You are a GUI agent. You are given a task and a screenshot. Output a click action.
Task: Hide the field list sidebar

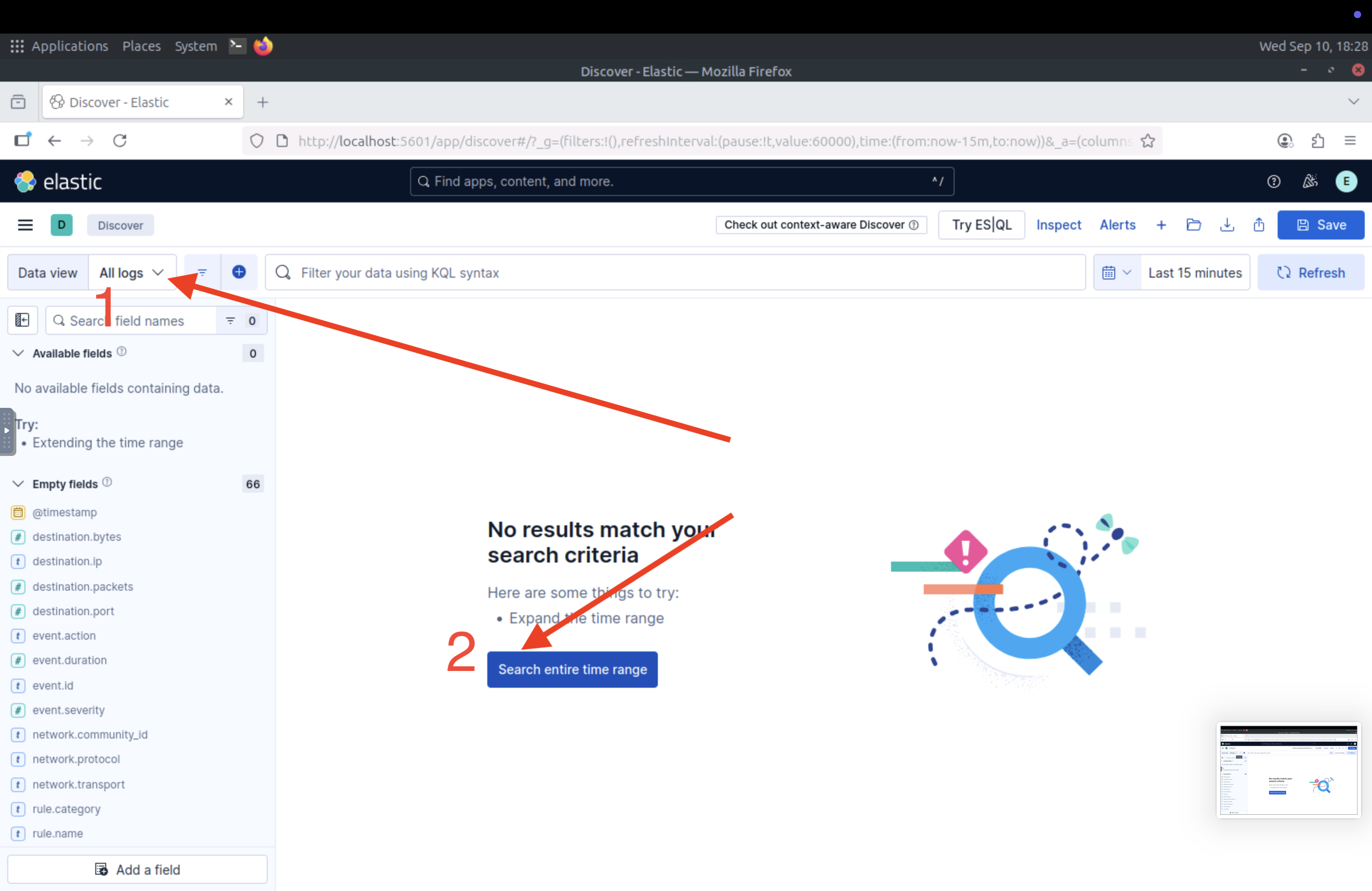click(22, 320)
